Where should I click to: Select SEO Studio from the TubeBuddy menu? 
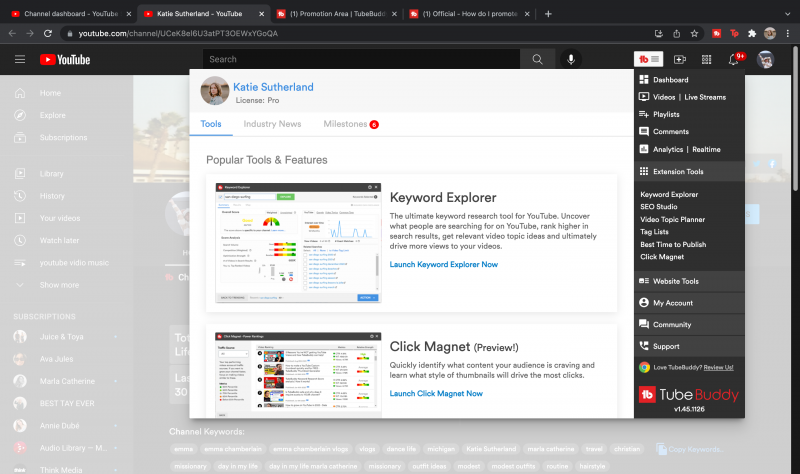point(659,206)
